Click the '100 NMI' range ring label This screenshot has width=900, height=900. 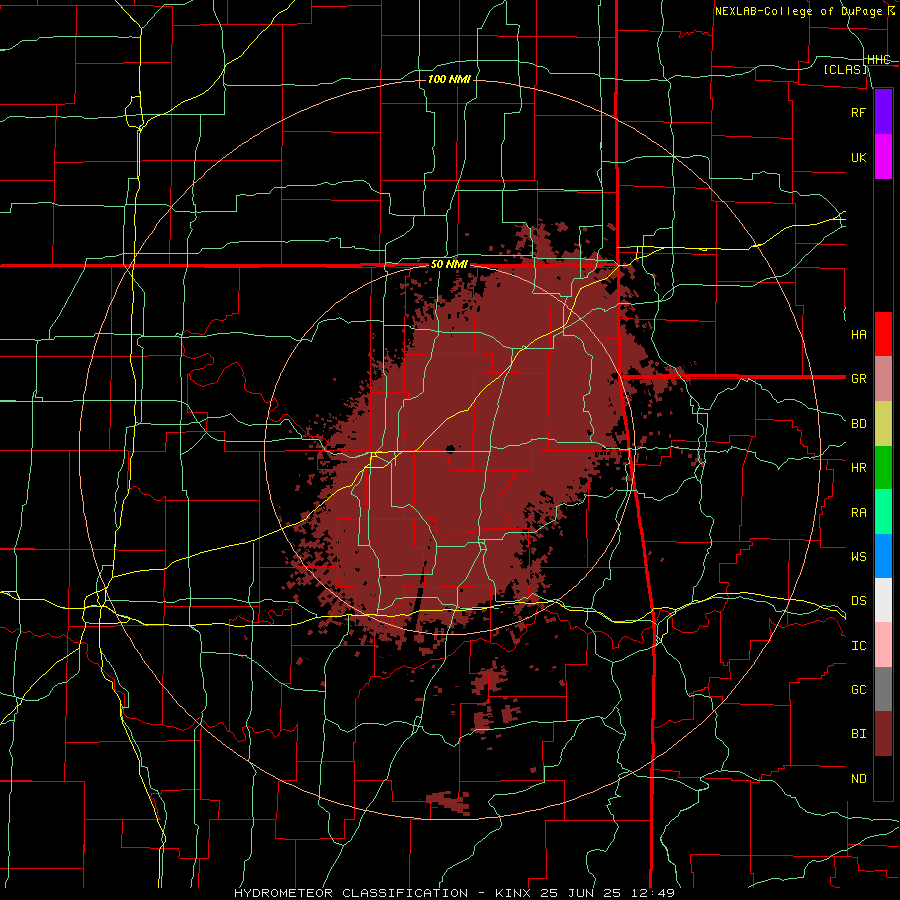(x=449, y=79)
